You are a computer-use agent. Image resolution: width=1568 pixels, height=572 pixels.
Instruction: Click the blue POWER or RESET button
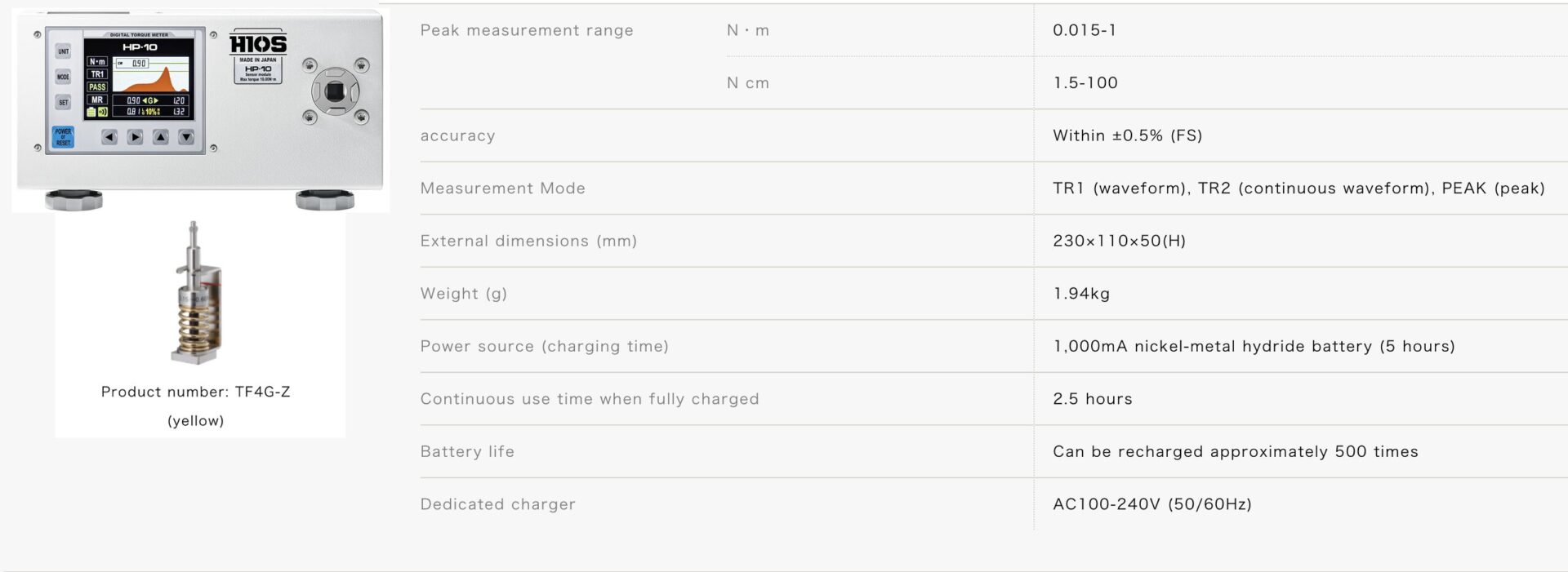[63, 136]
